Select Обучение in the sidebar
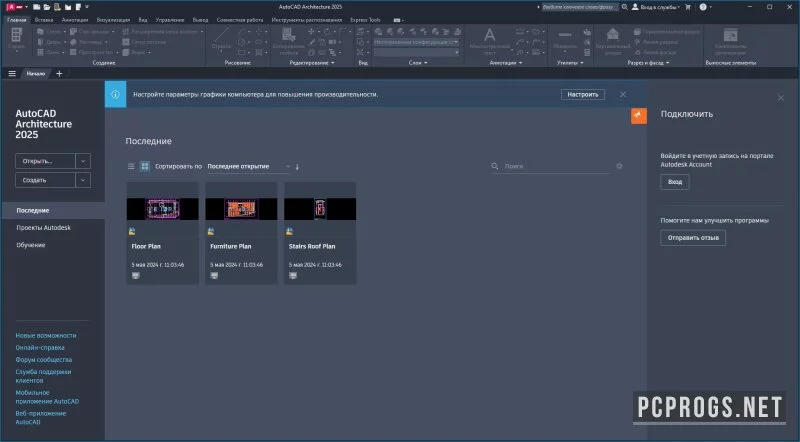This screenshot has width=800, height=442. 31,245
